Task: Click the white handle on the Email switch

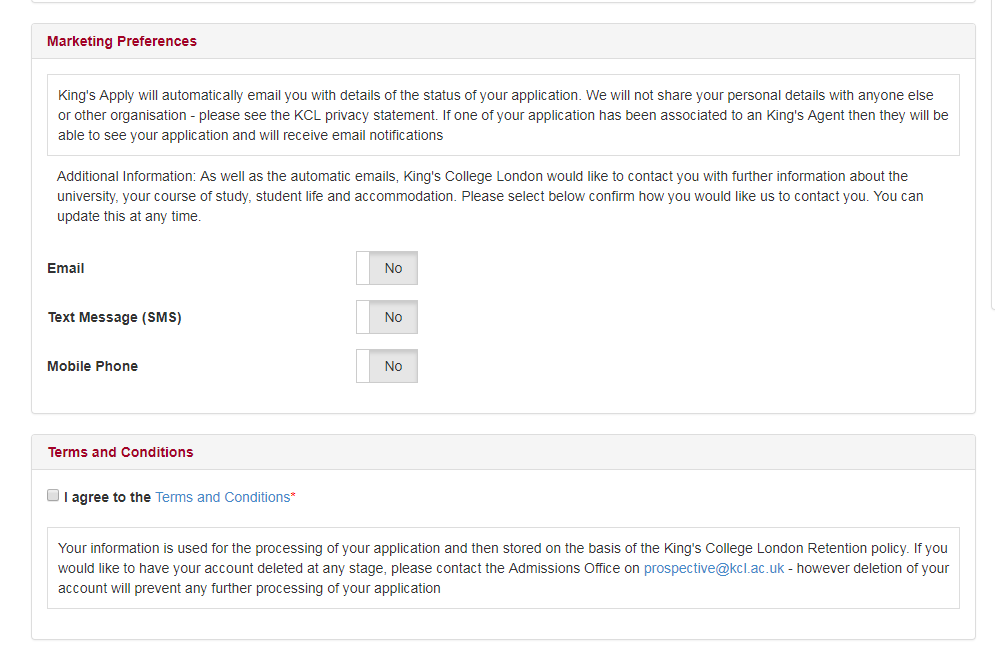Action: pos(363,268)
